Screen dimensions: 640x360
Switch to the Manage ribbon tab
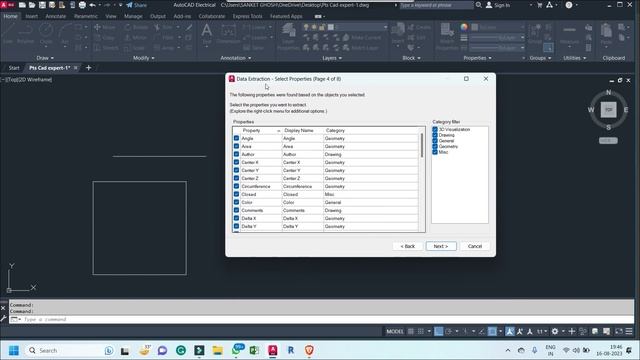pyautogui.click(x=133, y=16)
